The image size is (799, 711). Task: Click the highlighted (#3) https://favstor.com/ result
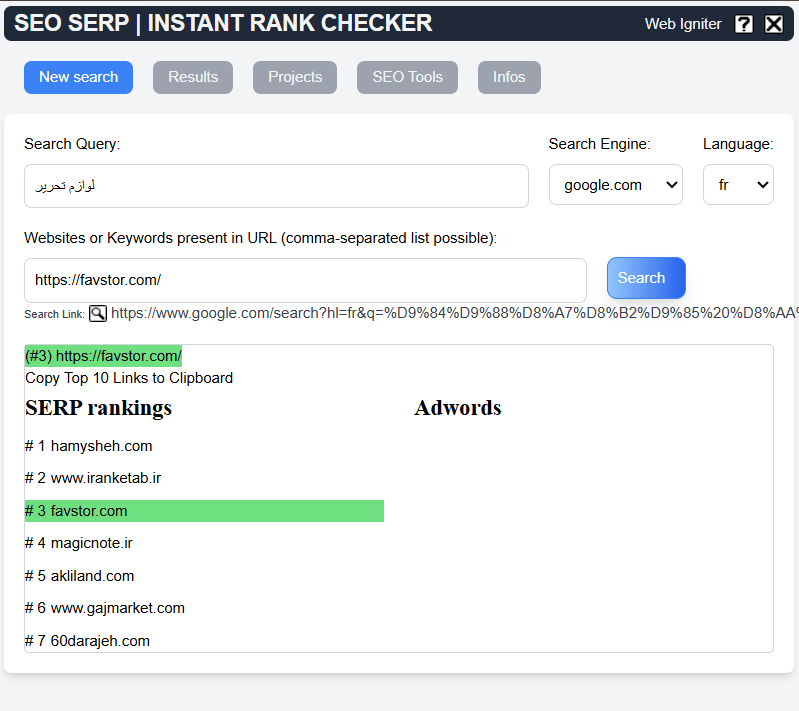click(x=103, y=356)
